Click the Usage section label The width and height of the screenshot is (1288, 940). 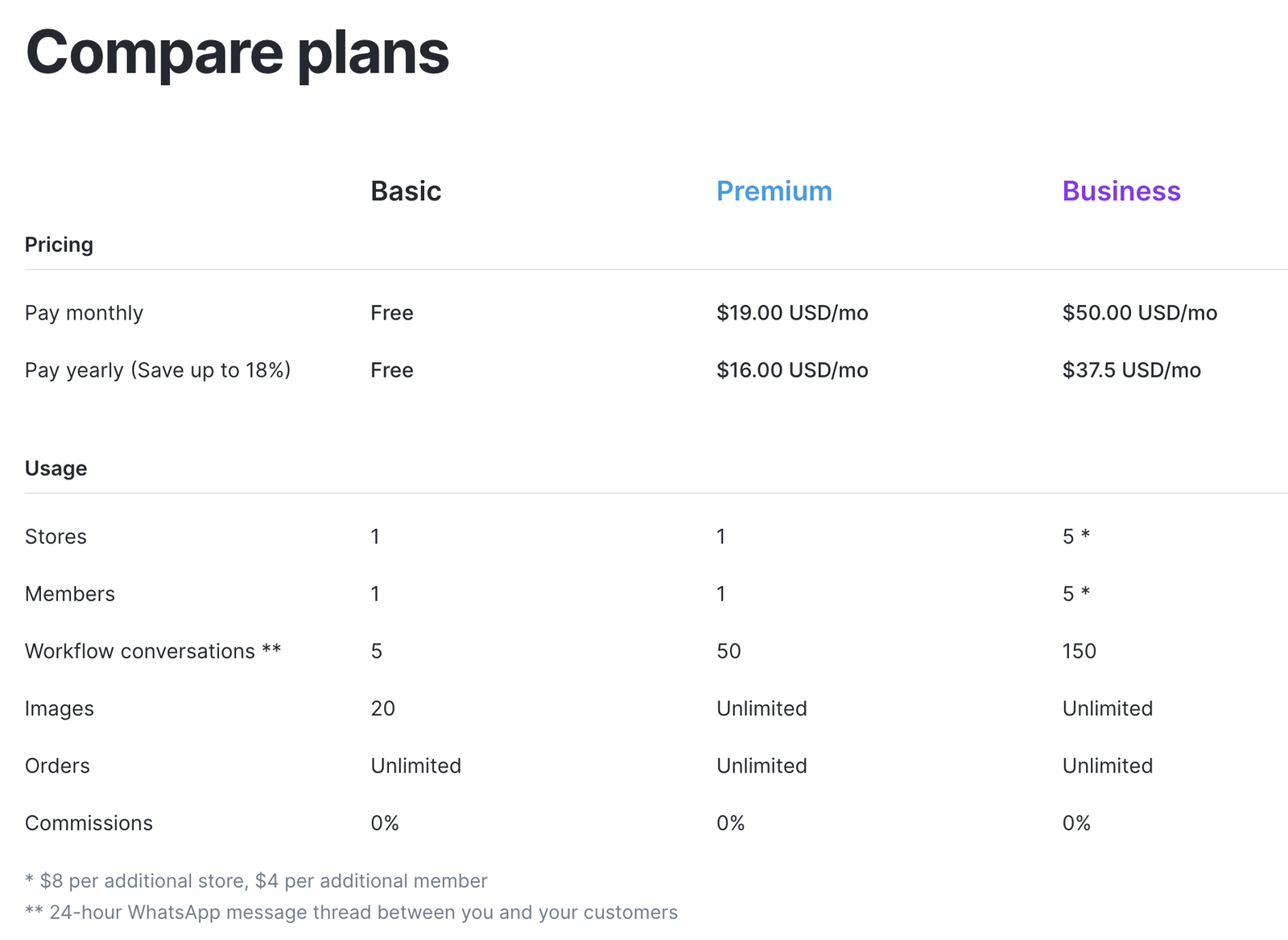point(56,468)
